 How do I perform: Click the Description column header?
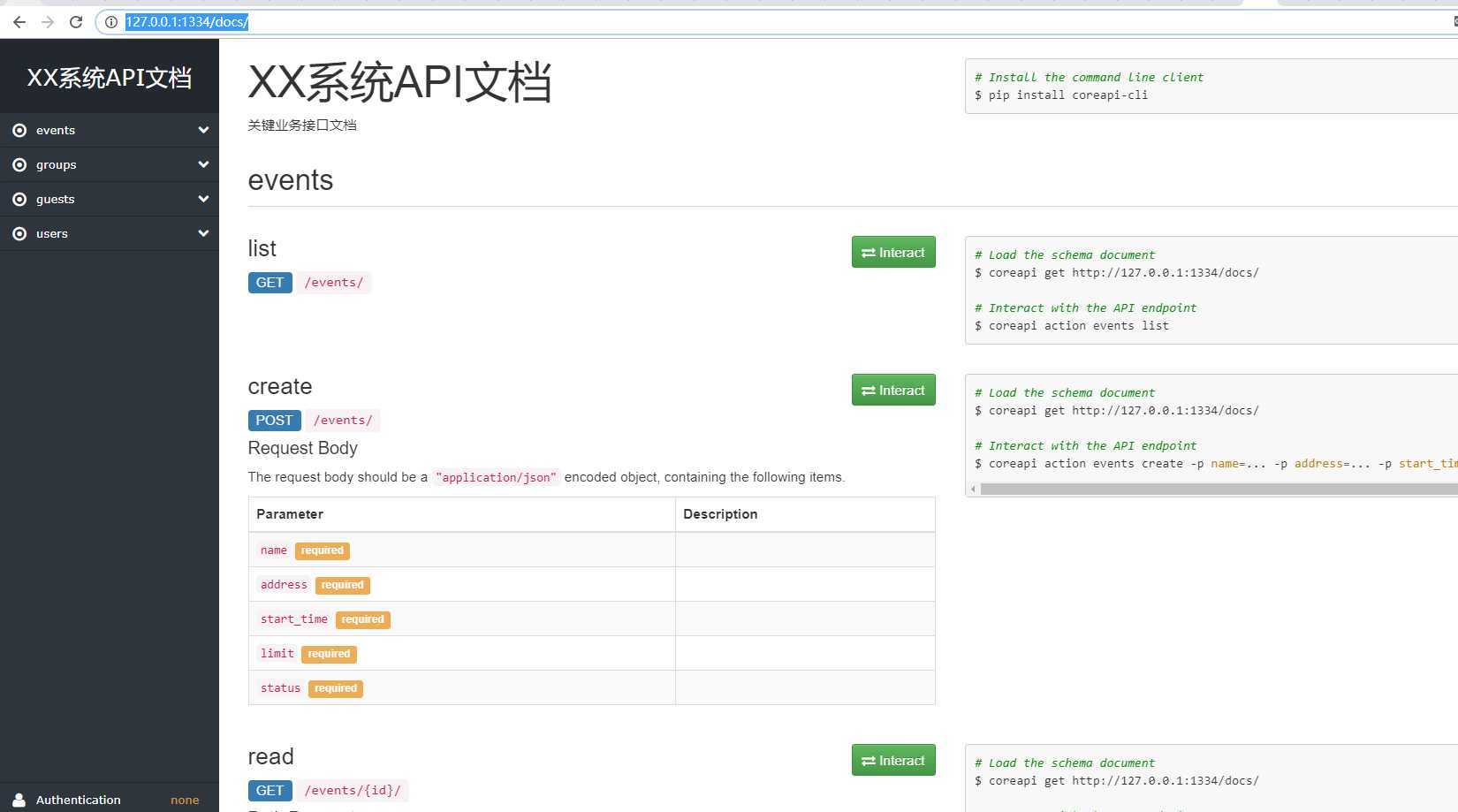pyautogui.click(x=805, y=514)
